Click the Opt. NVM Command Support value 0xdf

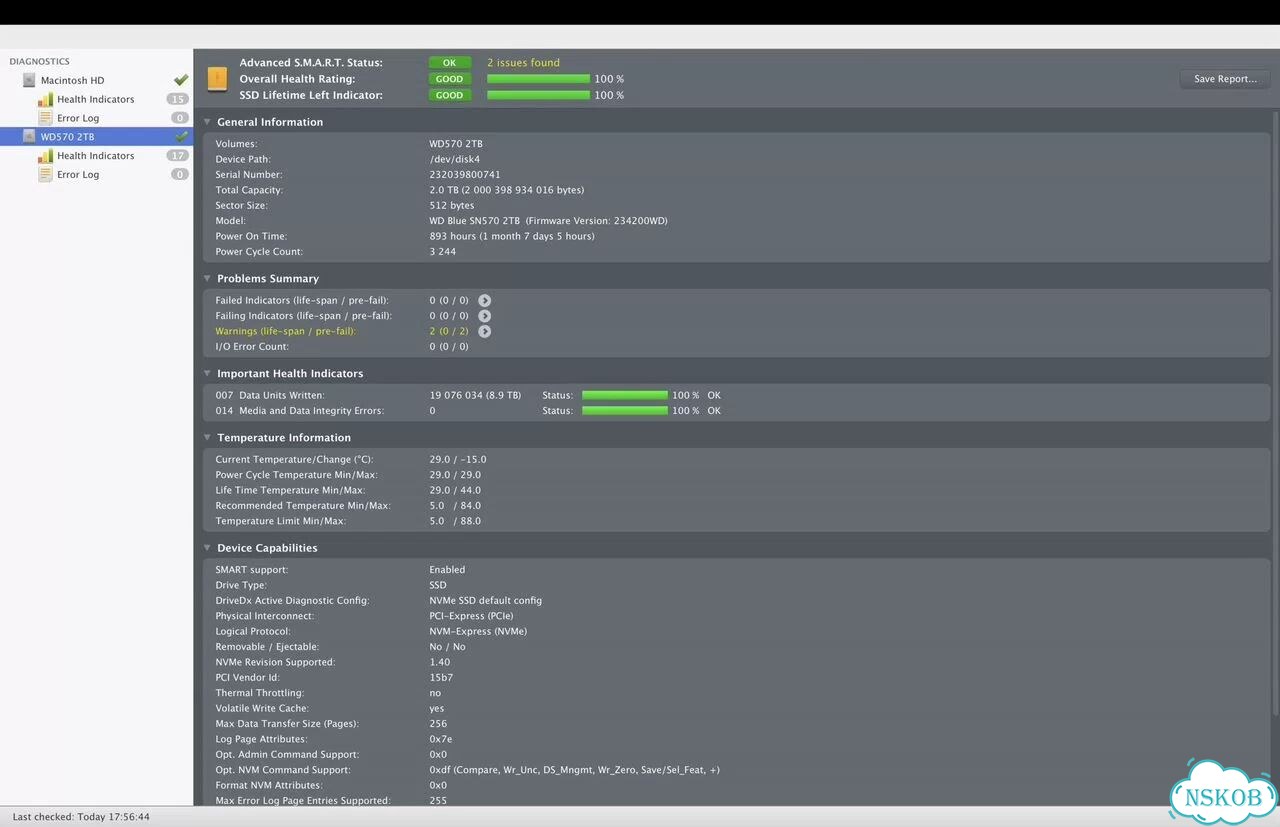click(x=574, y=770)
